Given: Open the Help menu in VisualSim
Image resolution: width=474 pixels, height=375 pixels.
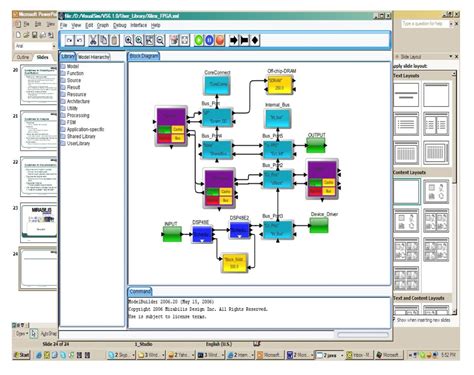Looking at the screenshot, I should [155, 25].
